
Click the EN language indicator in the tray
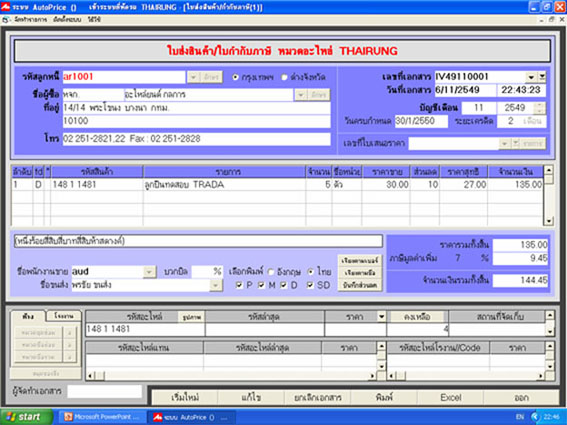coord(520,417)
